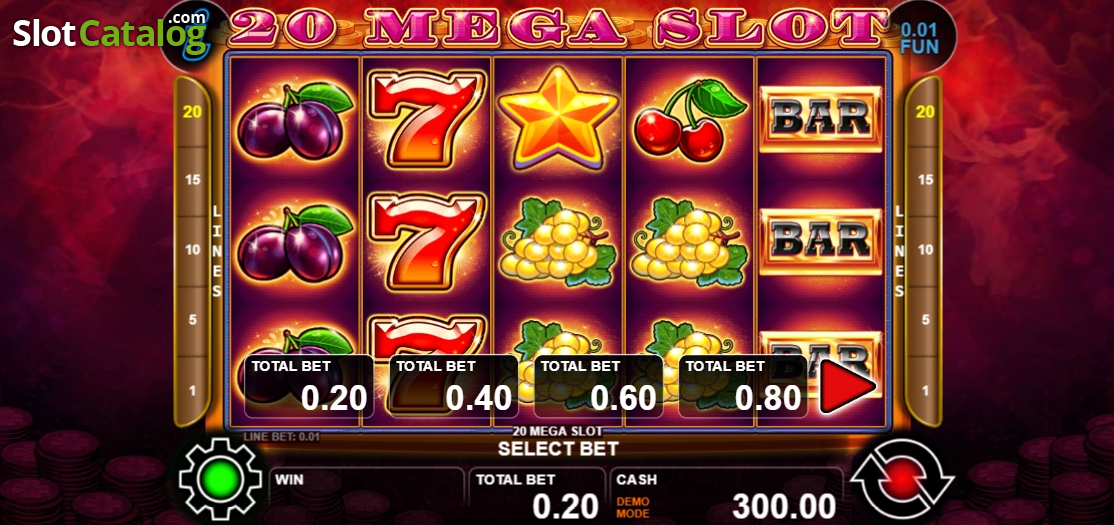Pick the 0.60 total bet option

pyautogui.click(x=598, y=386)
